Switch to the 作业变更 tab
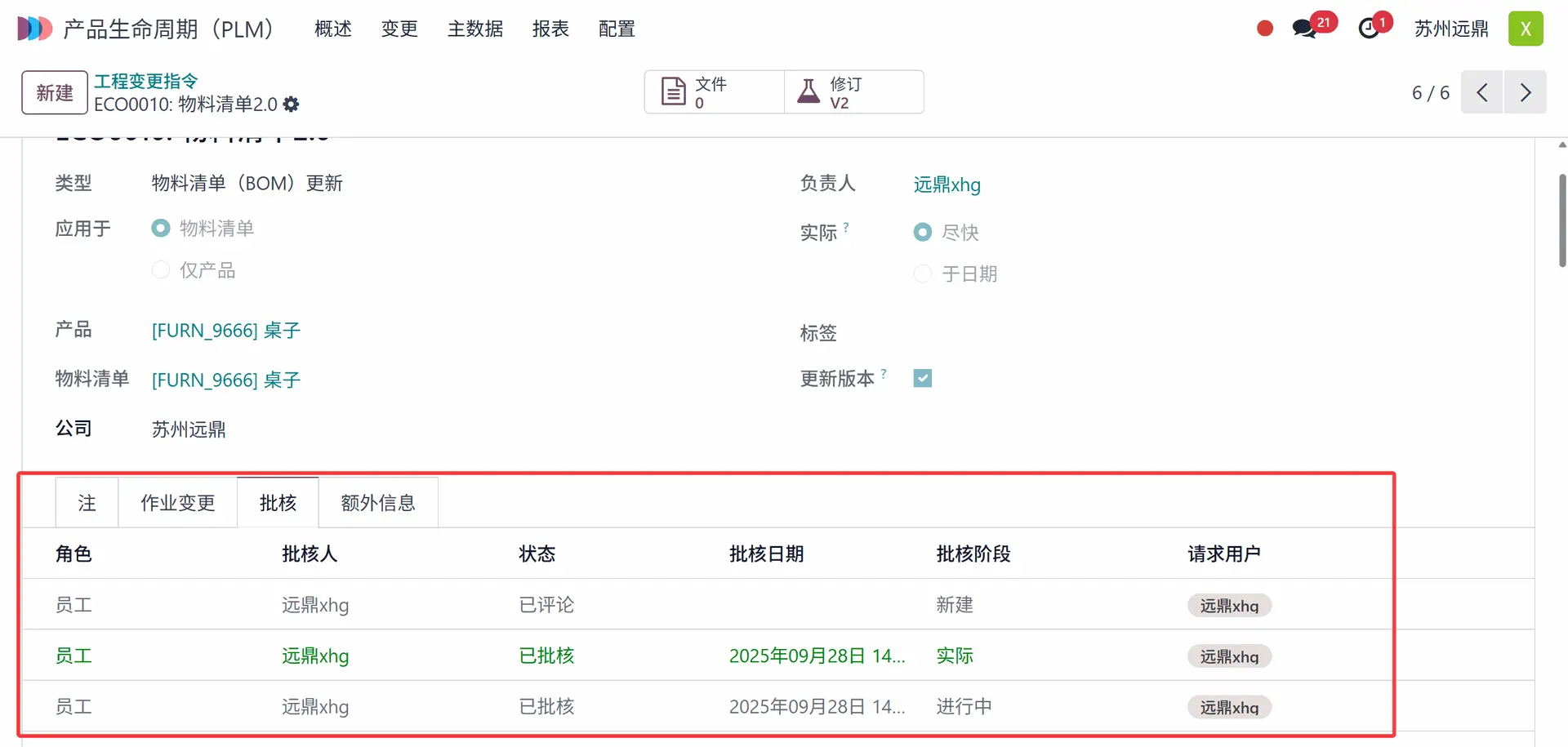Image resolution: width=1568 pixels, height=747 pixels. tap(178, 503)
